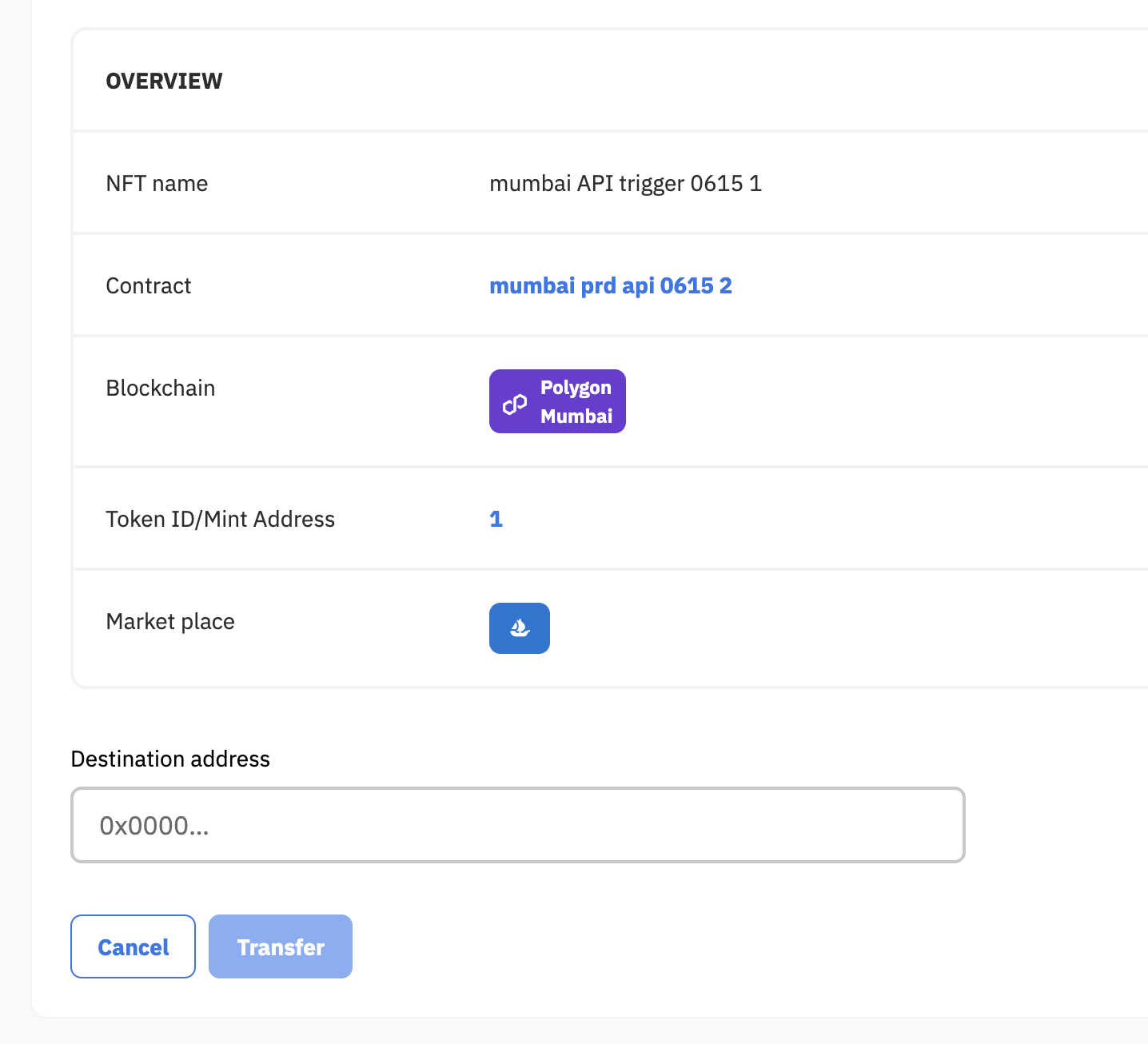The image size is (1148, 1044).
Task: Click the word Mumbai in the purple badge
Action: point(576,416)
